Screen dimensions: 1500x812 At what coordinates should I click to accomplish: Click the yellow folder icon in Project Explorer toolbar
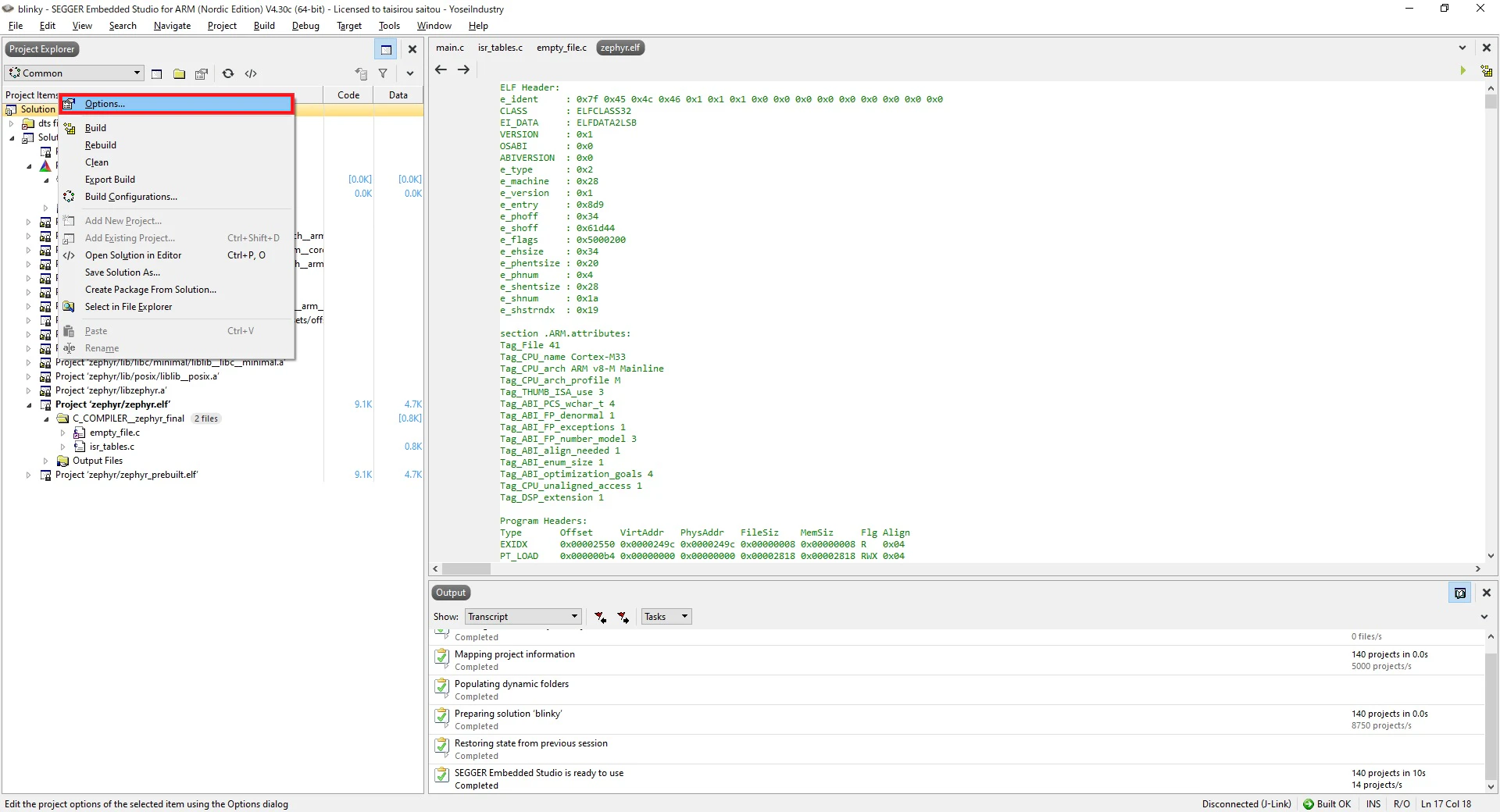point(179,73)
